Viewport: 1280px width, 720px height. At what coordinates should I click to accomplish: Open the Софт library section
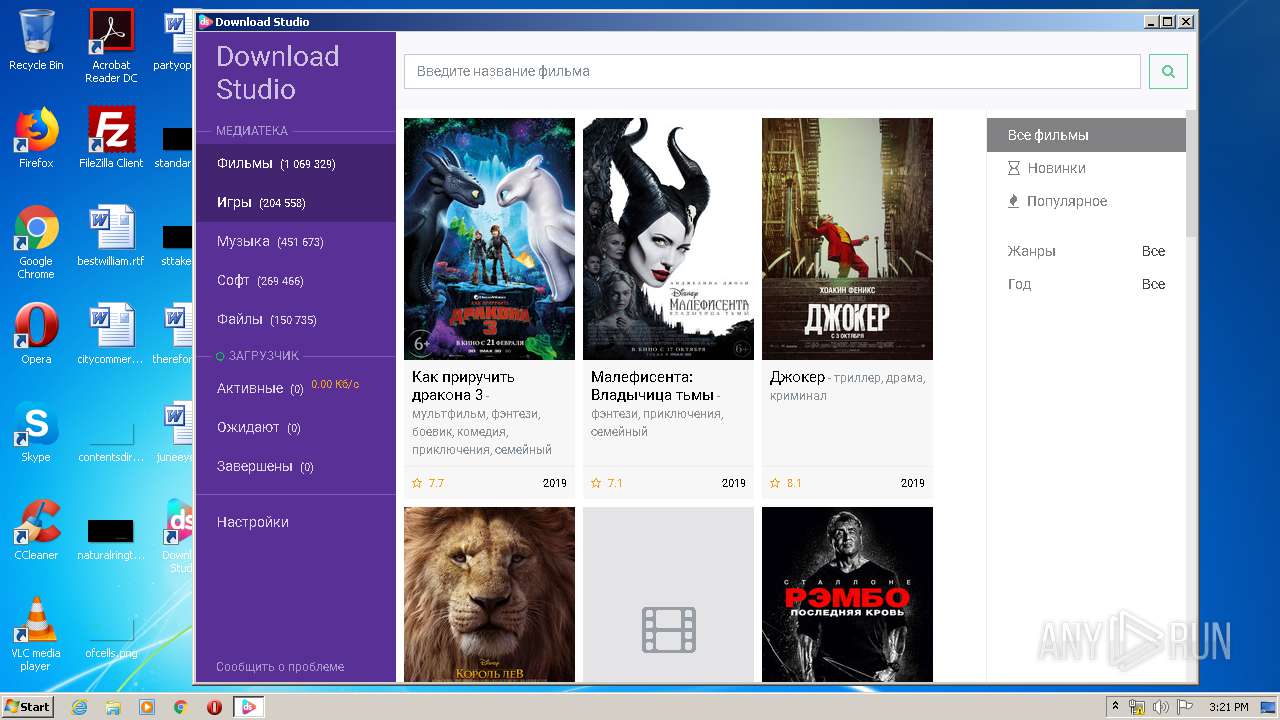(x=296, y=280)
